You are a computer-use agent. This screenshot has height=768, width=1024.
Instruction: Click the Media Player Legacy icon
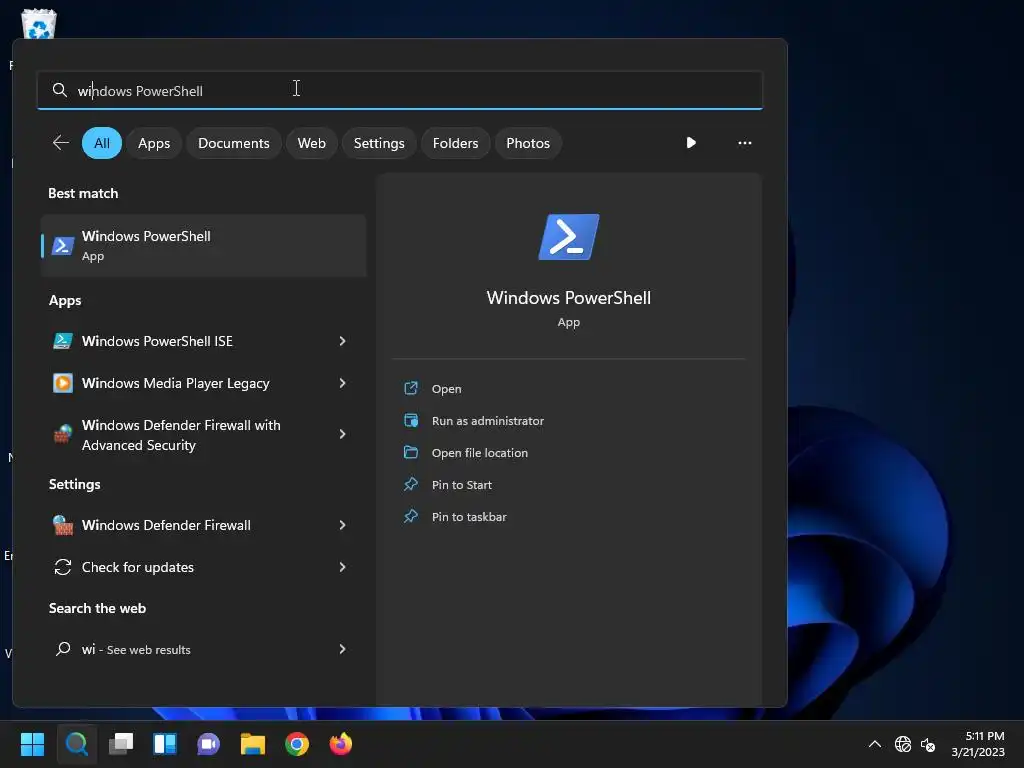pyautogui.click(x=63, y=383)
